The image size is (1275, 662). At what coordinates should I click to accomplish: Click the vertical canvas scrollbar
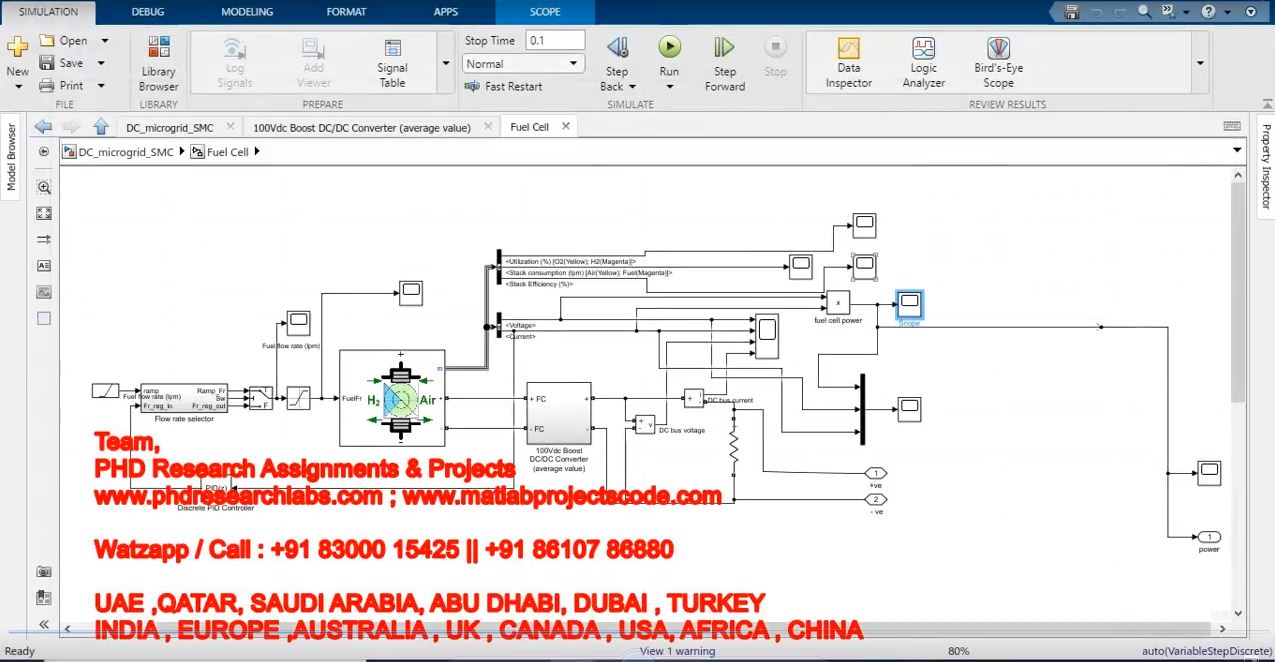[1238, 300]
